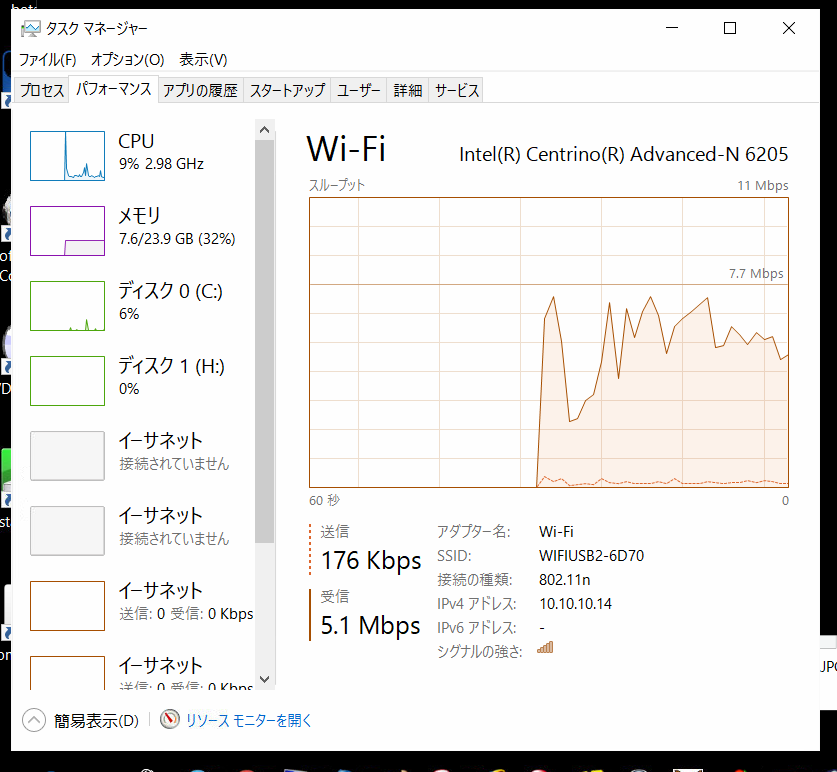This screenshot has height=772, width=837.
Task: Click the ディスク 1 (H:) 0% label
Action: 171,377
